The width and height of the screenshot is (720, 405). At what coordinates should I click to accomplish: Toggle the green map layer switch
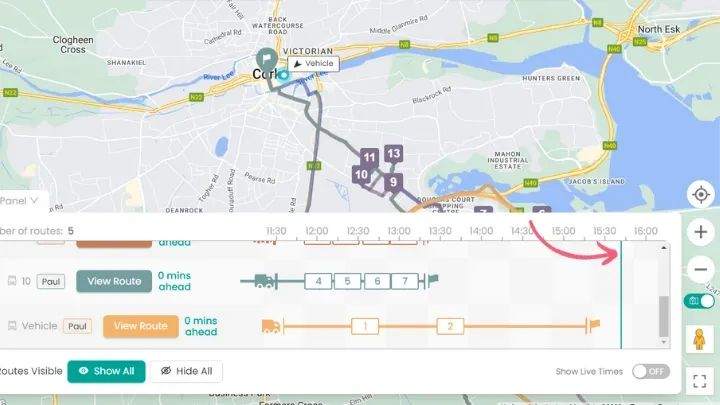point(699,301)
